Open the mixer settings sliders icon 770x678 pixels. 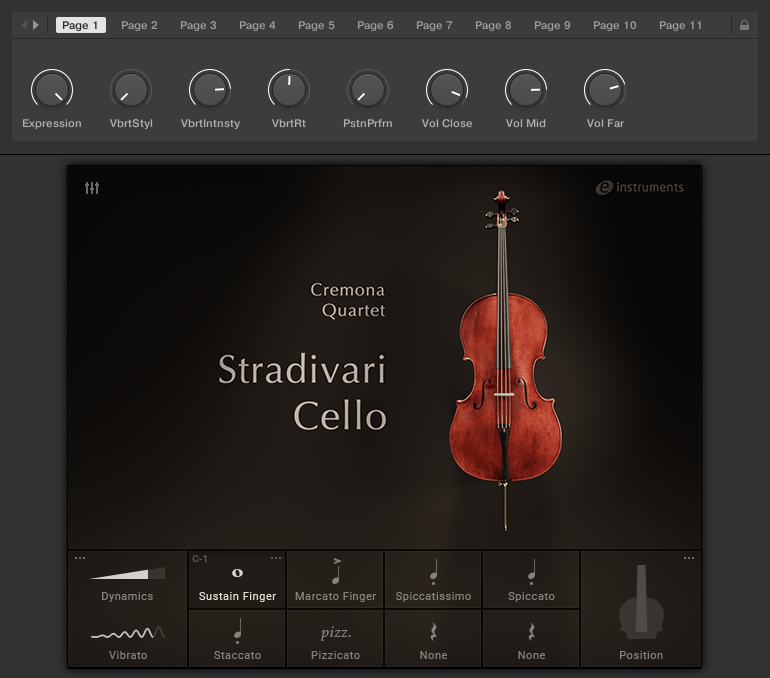92,188
